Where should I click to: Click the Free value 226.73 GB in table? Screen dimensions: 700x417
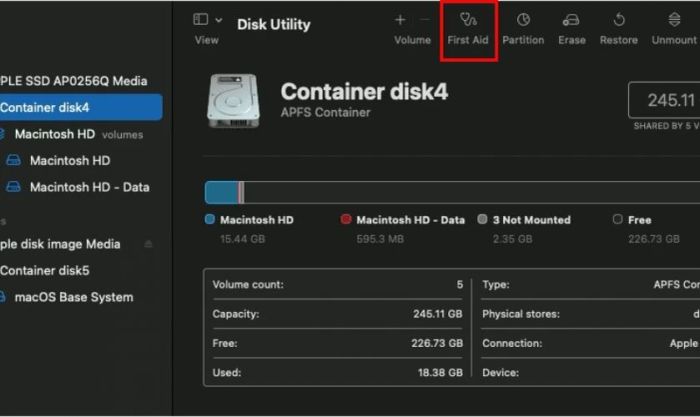437,343
